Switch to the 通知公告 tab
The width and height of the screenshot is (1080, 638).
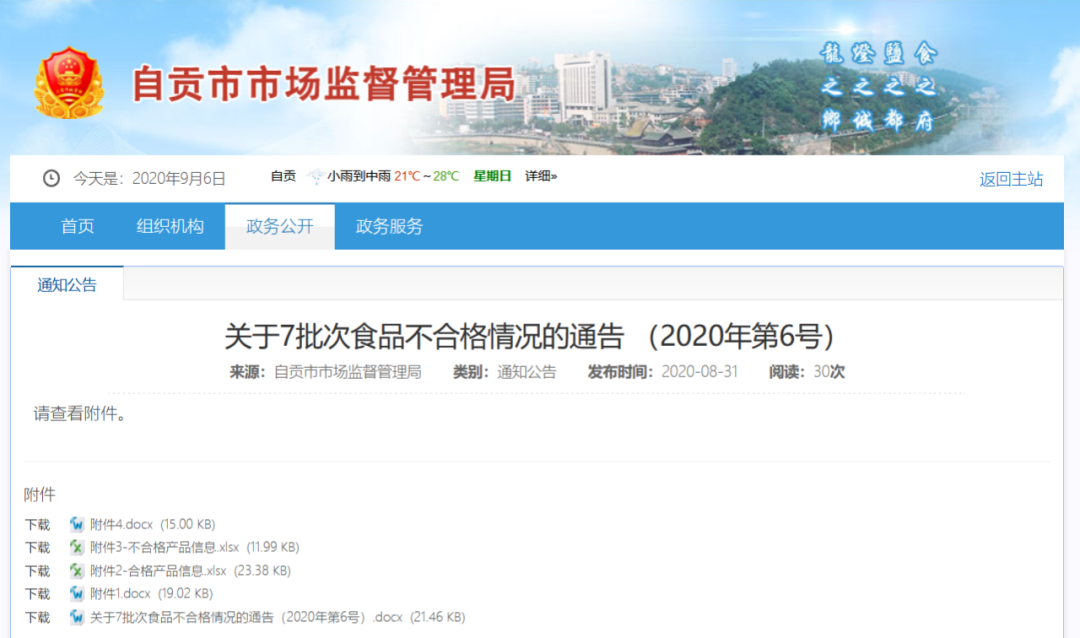[x=67, y=285]
